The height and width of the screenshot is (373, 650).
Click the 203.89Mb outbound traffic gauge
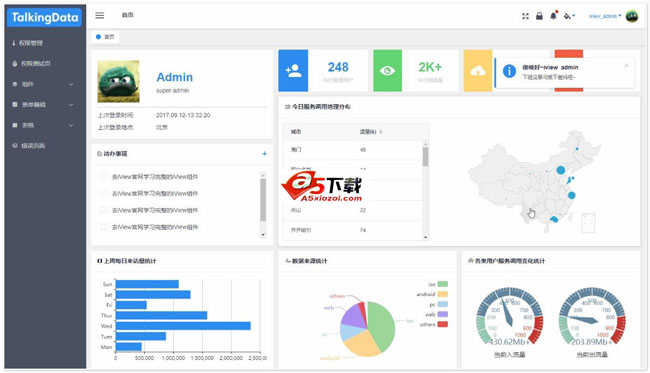point(592,317)
